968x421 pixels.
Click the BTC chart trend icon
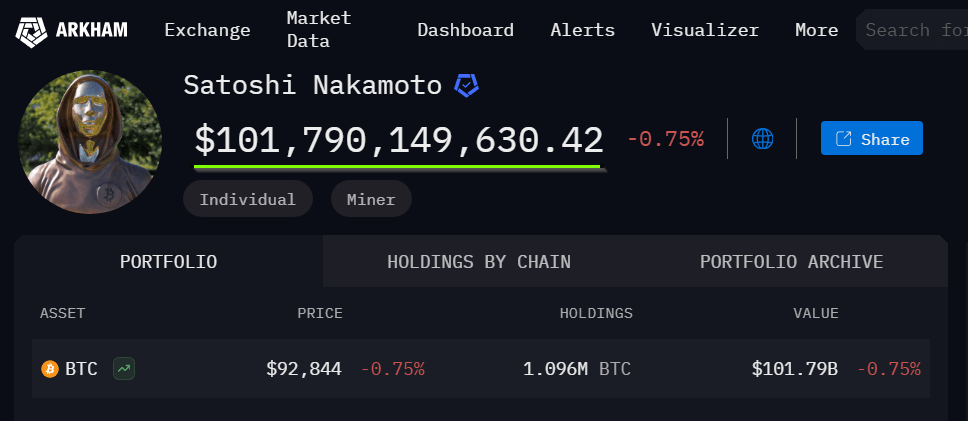[124, 369]
